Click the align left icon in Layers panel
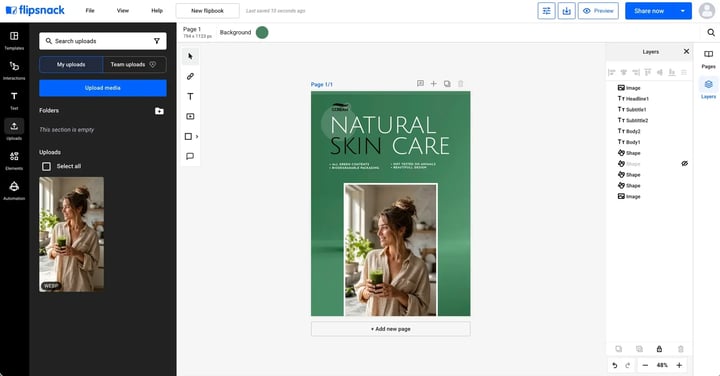The width and height of the screenshot is (720, 376). coord(611,73)
